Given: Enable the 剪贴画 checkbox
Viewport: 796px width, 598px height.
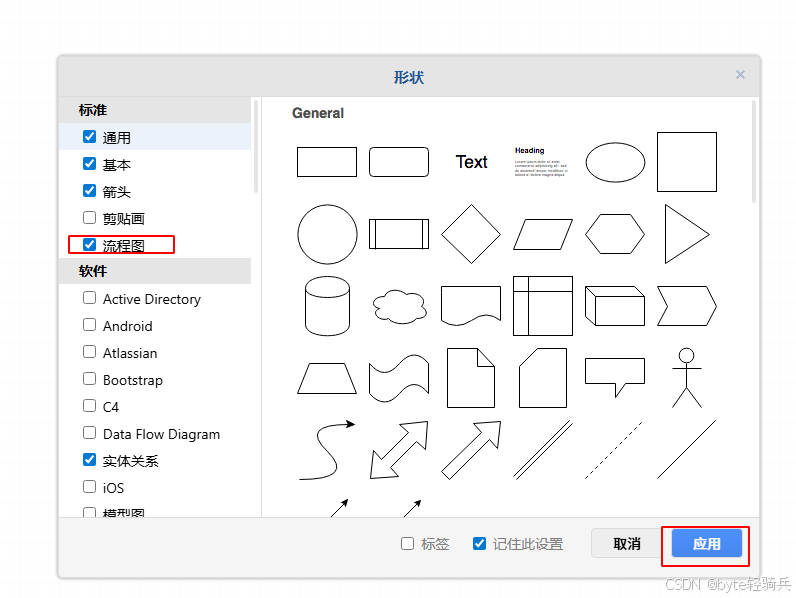Looking at the screenshot, I should (x=90, y=217).
